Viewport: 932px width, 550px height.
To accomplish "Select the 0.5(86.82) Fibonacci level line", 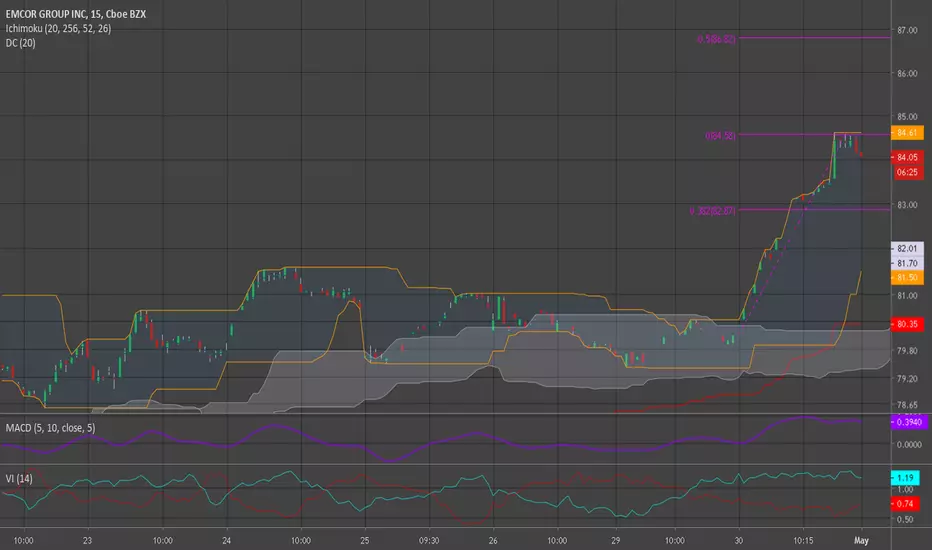I will pyautogui.click(x=814, y=37).
